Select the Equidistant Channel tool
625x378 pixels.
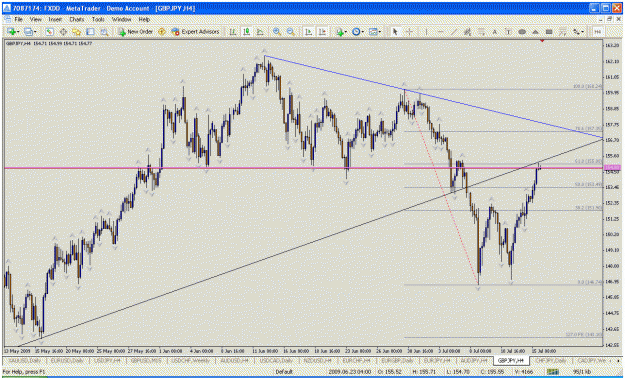coord(468,32)
